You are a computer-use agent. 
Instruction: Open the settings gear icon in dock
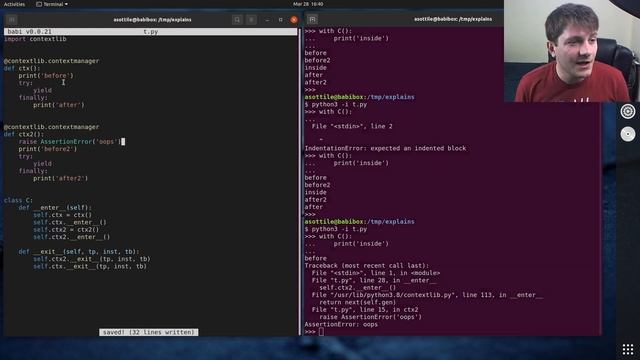628,111
